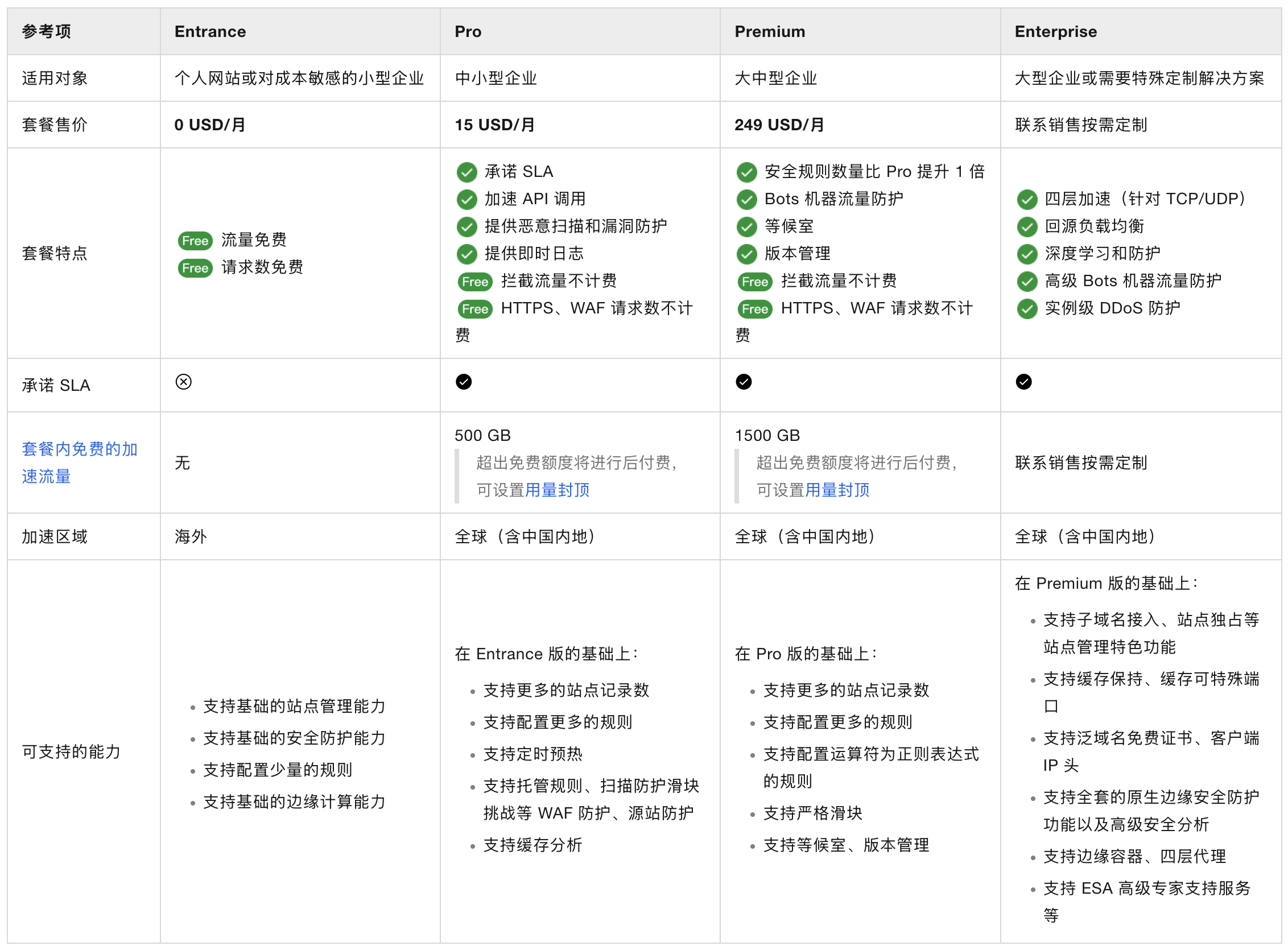Click the 500 GB value
Screen dimensions: 1288x950
point(483,435)
